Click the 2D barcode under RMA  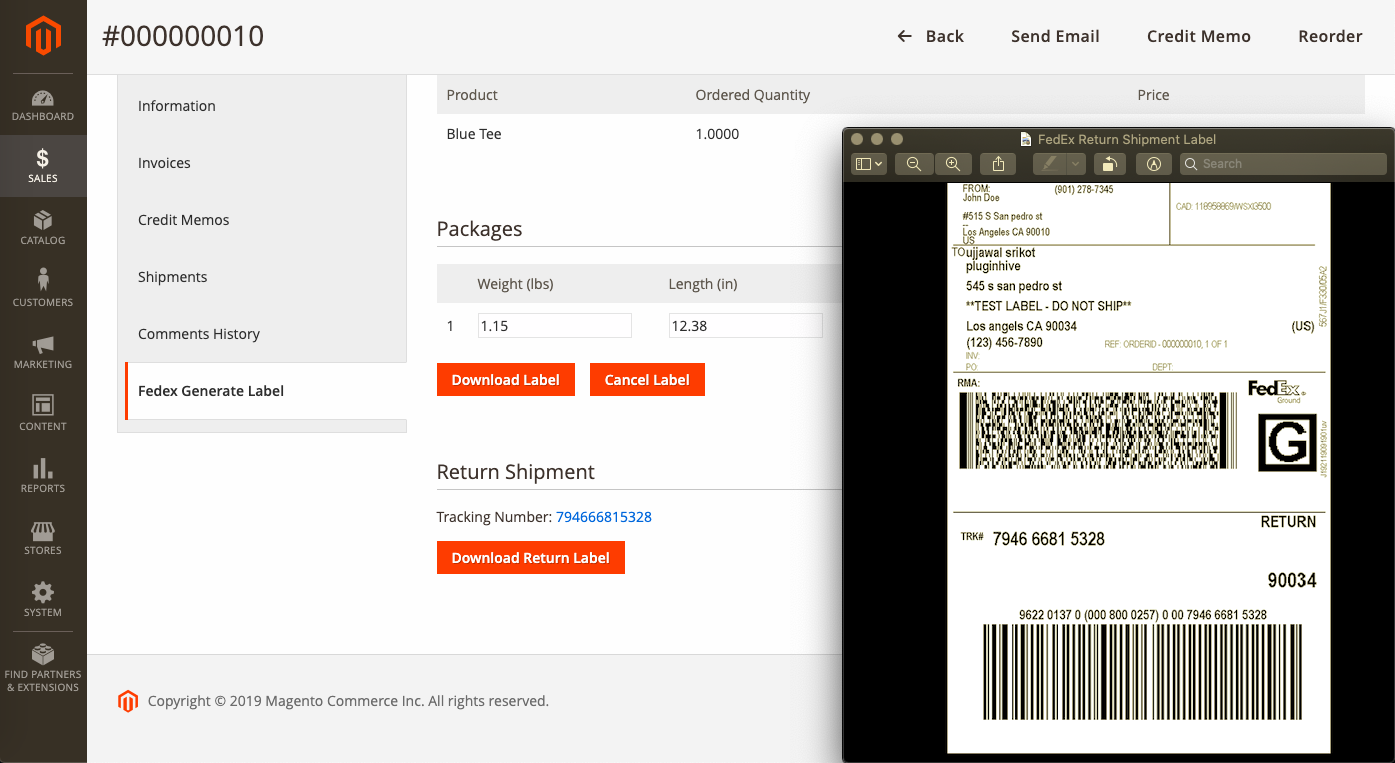[1098, 431]
